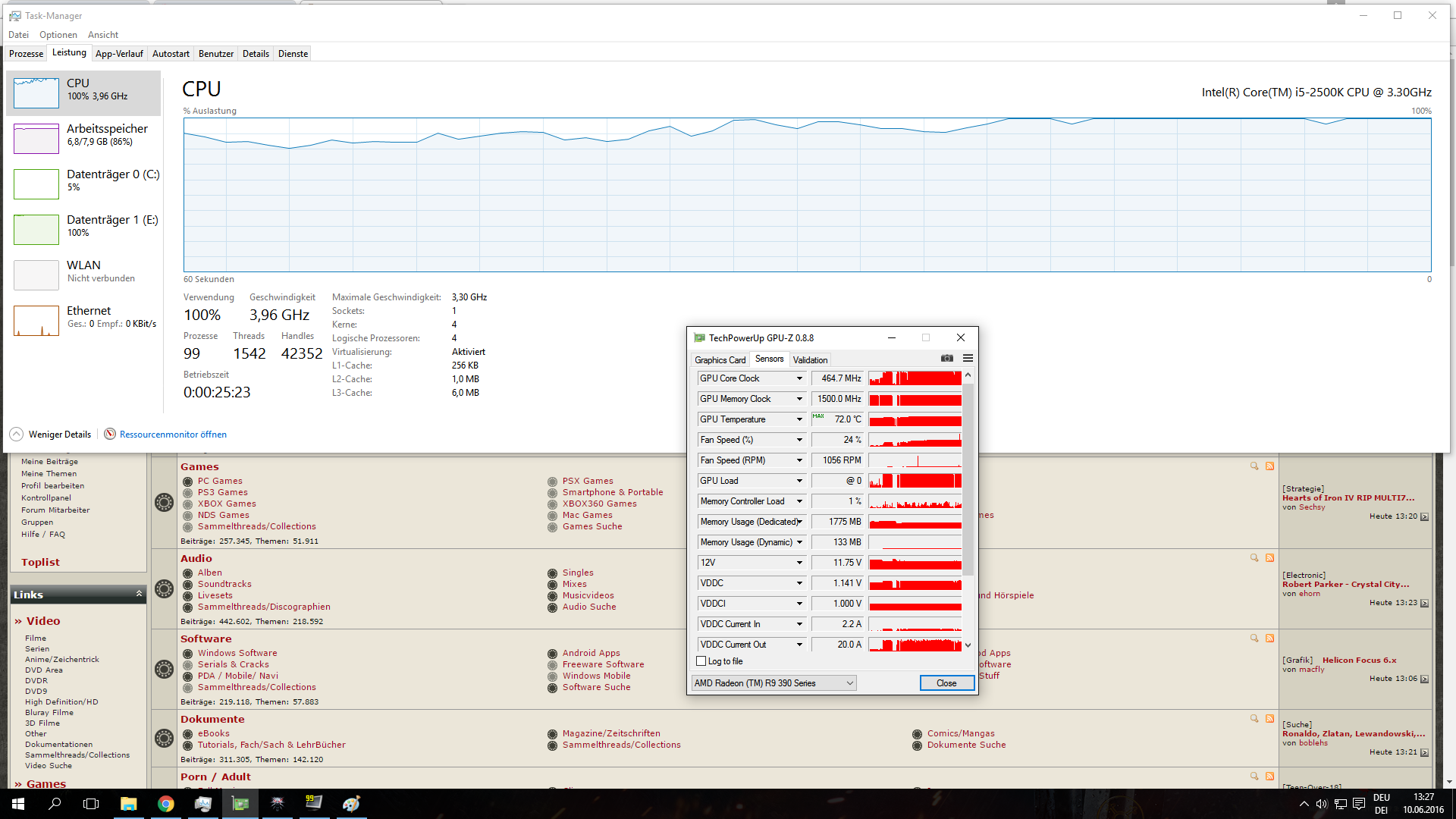This screenshot has width=1456, height=819.
Task: Open VDDC sensor dropdown
Action: pyautogui.click(x=799, y=583)
